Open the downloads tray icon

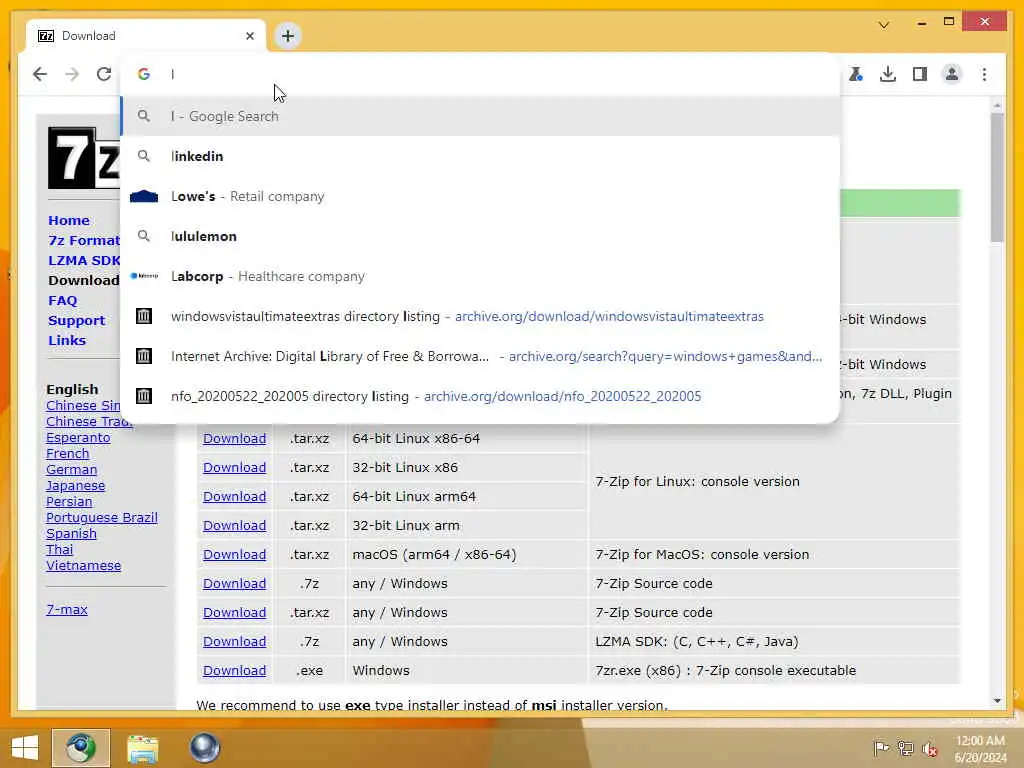[x=888, y=74]
